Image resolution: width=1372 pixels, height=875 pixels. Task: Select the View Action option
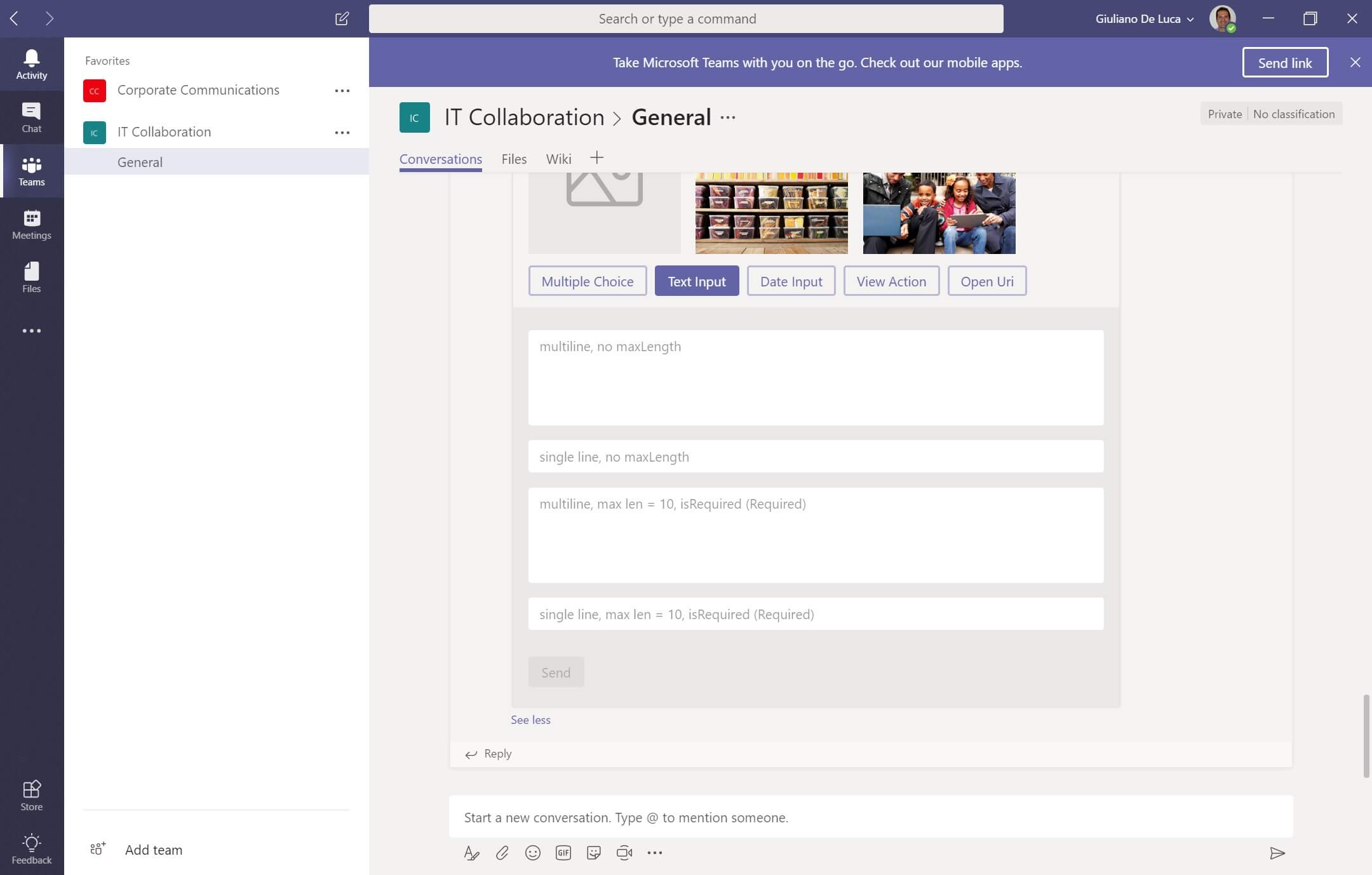[891, 281]
